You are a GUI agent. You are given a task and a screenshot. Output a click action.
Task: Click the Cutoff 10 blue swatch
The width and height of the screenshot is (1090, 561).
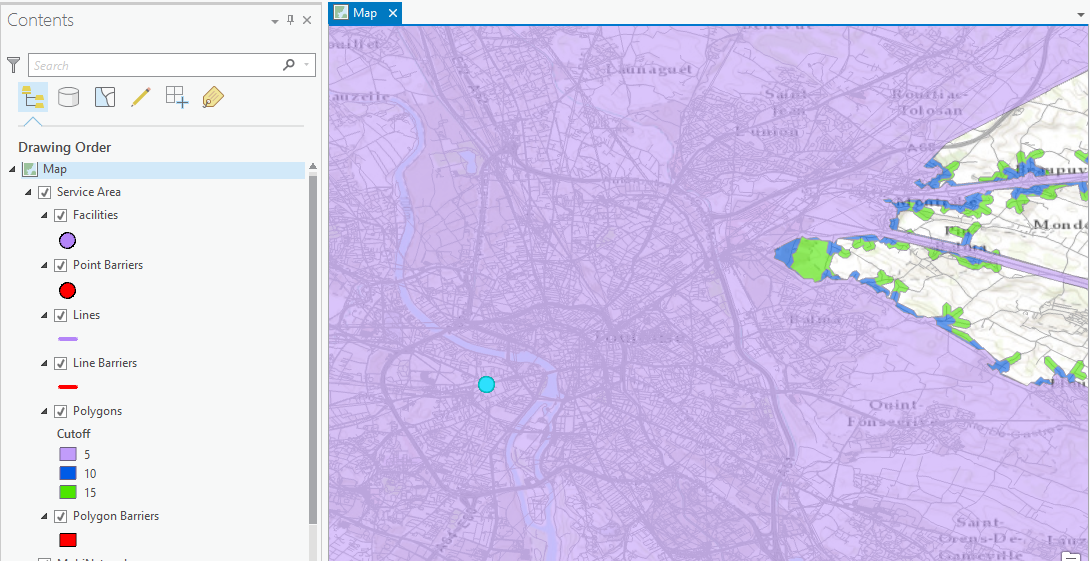[x=67, y=473]
